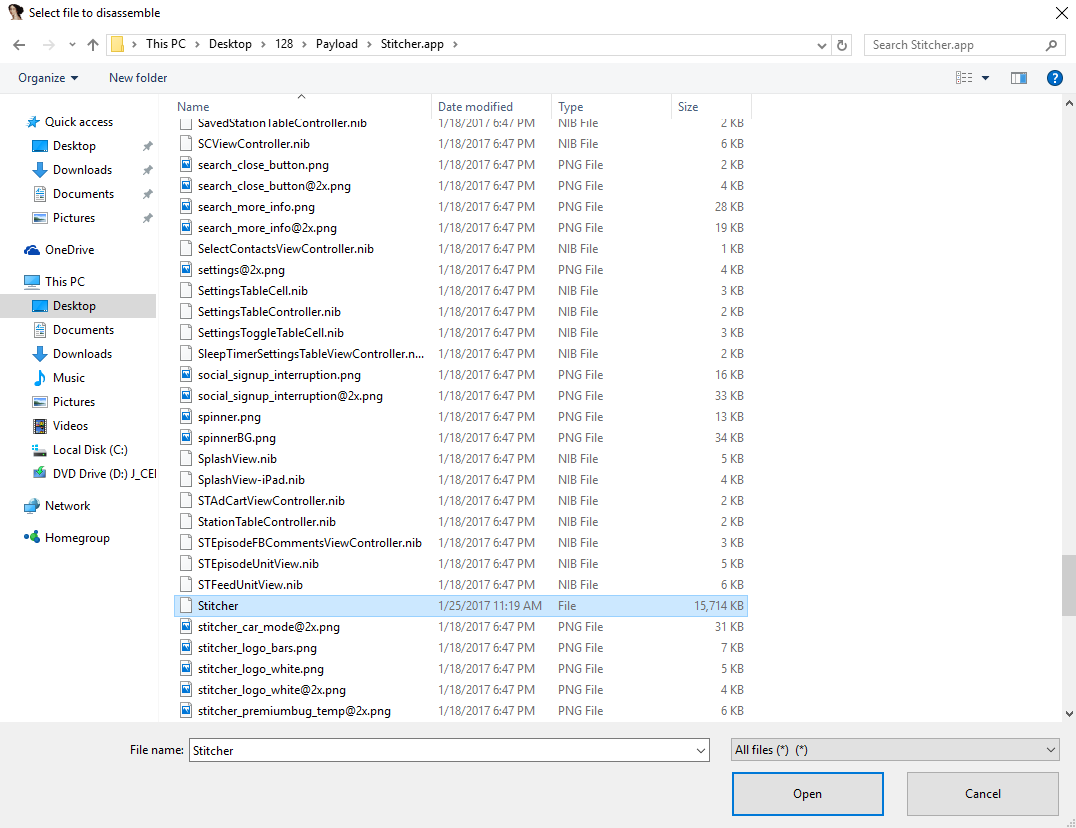The height and width of the screenshot is (828, 1076).
Task: Click the search magnifier icon
Action: click(1051, 45)
